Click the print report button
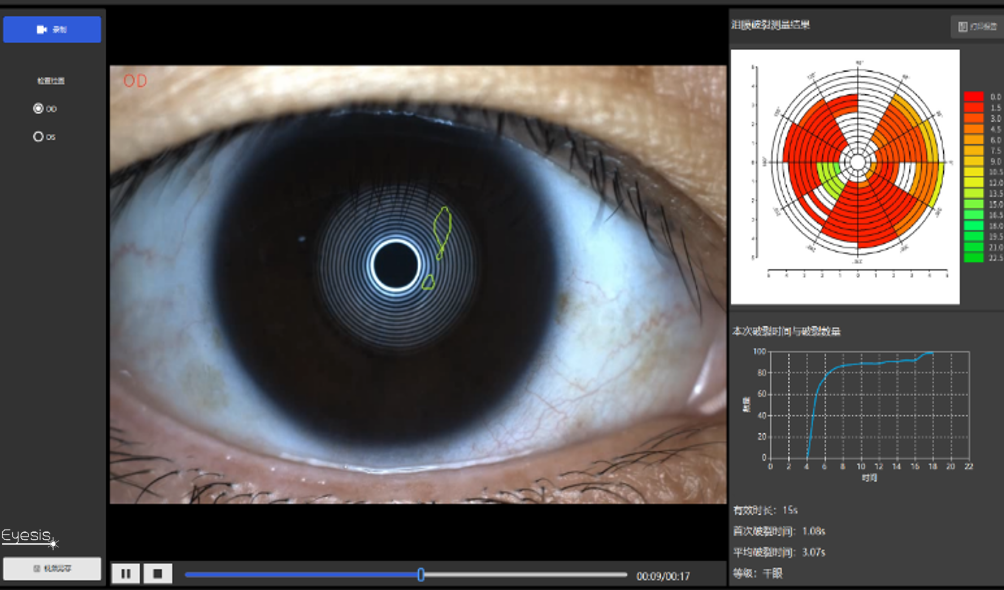Screen dimensions: 1004x590 point(977,27)
